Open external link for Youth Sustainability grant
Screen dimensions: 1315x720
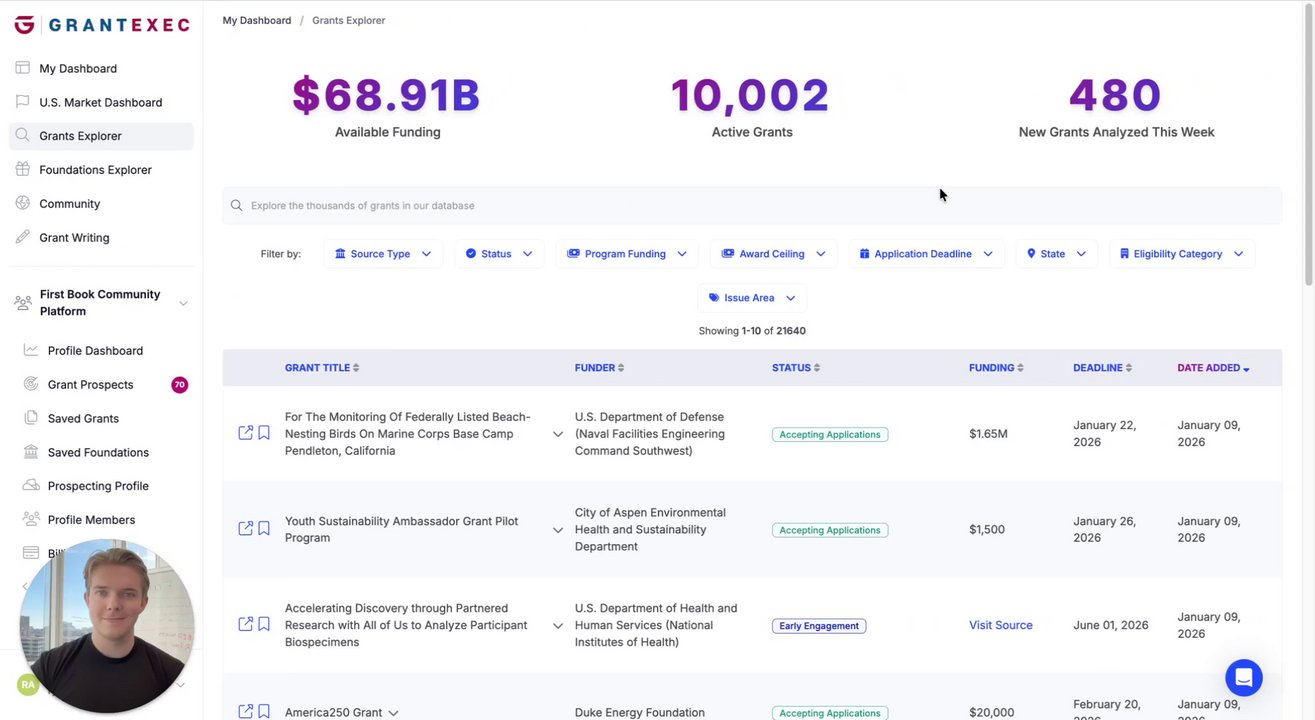pyautogui.click(x=245, y=529)
